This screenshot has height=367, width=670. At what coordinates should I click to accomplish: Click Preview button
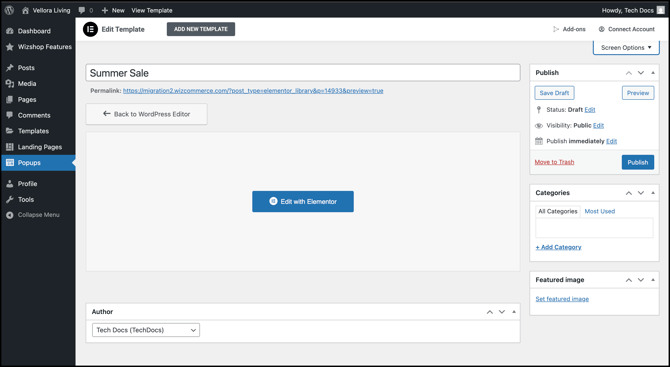point(638,93)
